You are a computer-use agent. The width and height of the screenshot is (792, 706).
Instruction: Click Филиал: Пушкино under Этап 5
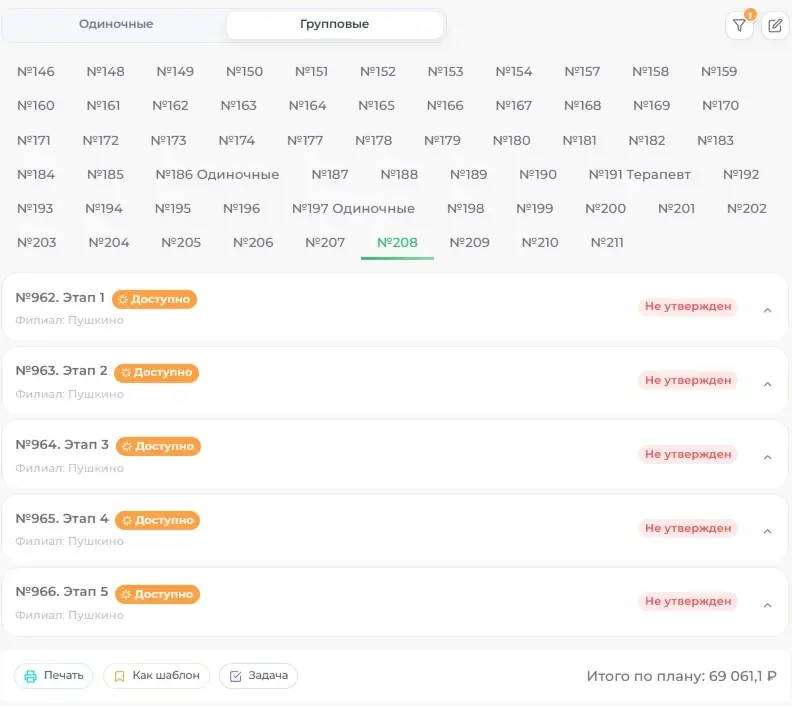pos(69,615)
